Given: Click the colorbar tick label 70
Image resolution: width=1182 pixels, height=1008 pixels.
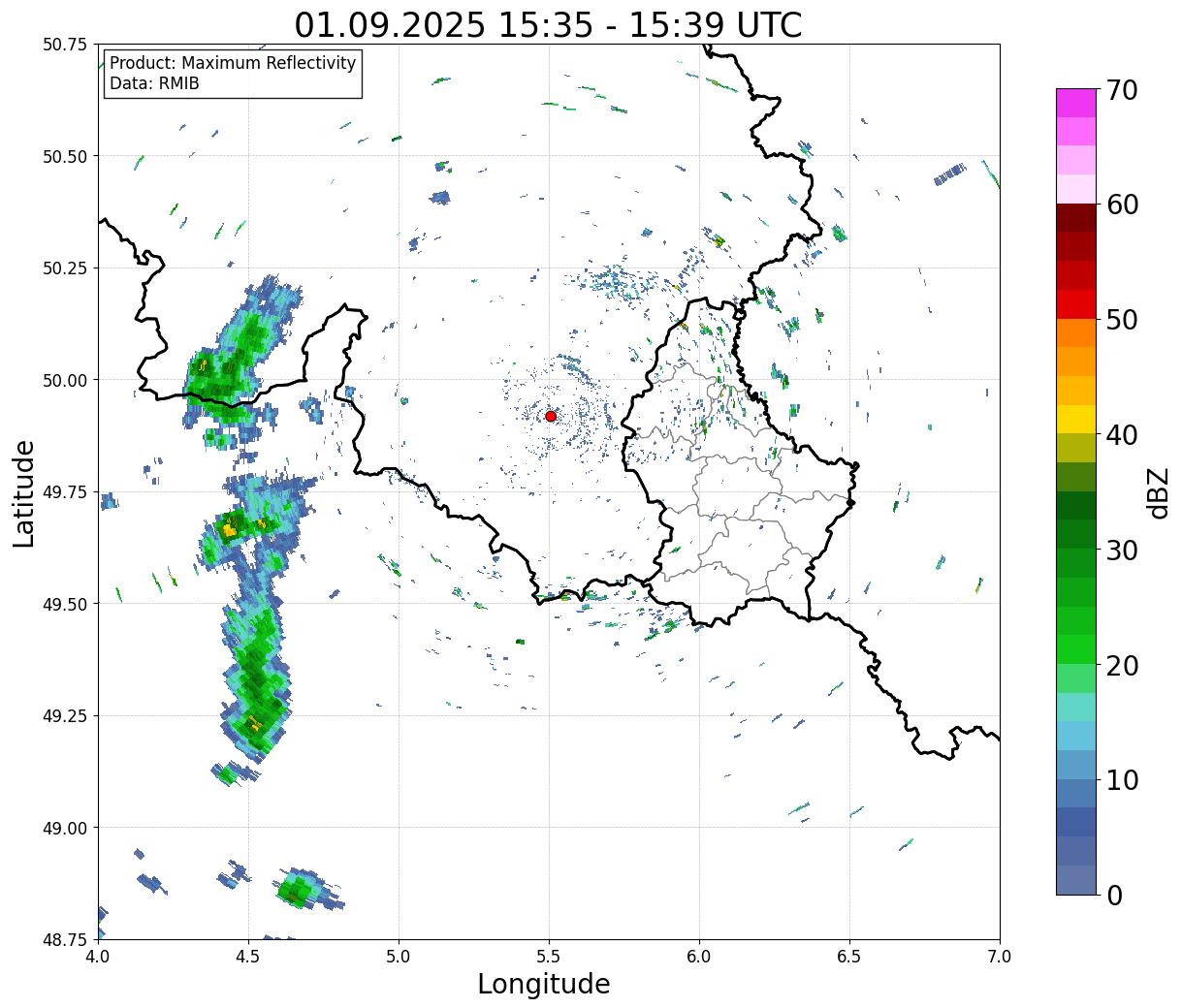Looking at the screenshot, I should (1122, 90).
